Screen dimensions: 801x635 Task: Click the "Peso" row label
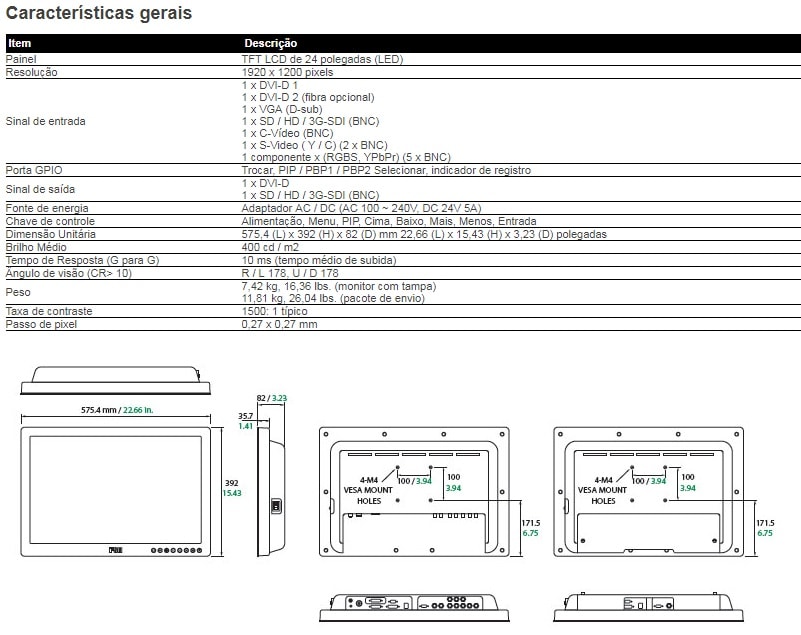click(x=18, y=293)
